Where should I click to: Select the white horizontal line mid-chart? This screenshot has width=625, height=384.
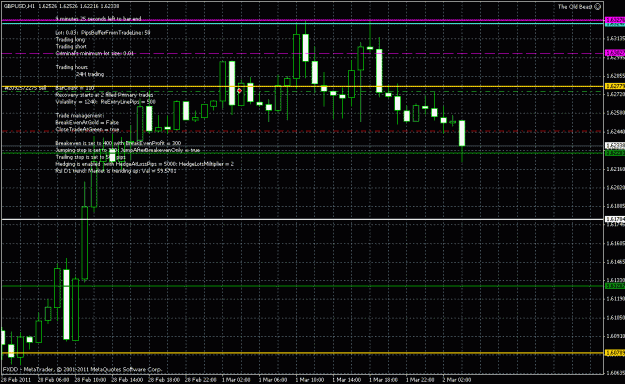303,219
